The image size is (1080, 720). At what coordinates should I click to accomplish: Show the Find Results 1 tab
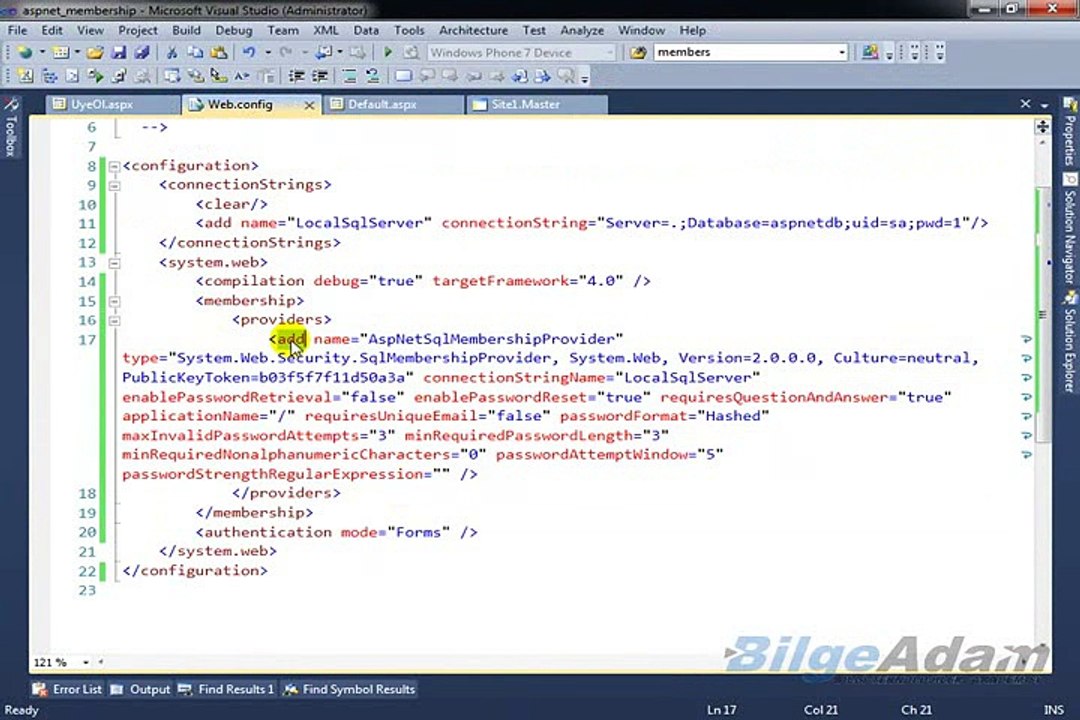227,689
